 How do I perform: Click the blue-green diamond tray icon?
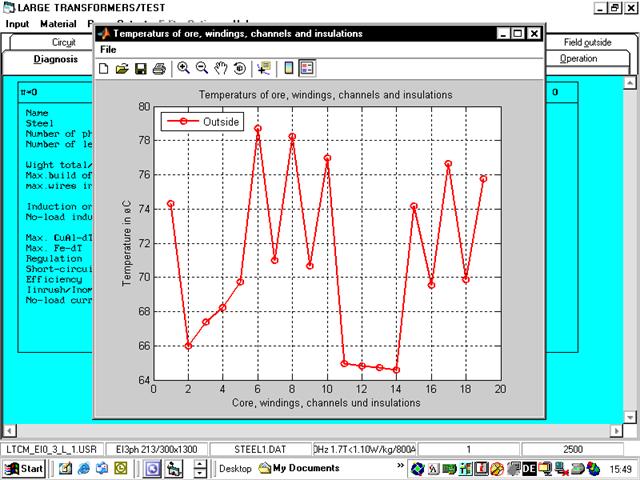[x=418, y=469]
